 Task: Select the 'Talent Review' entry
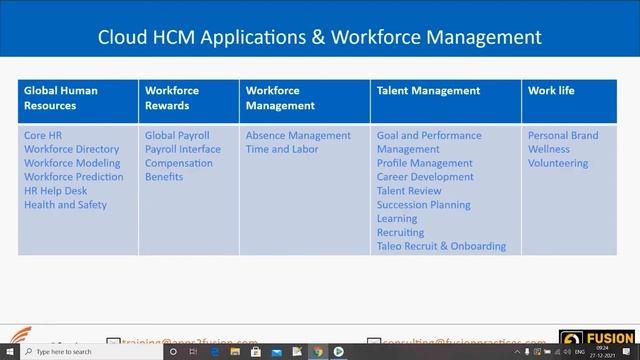pos(409,191)
